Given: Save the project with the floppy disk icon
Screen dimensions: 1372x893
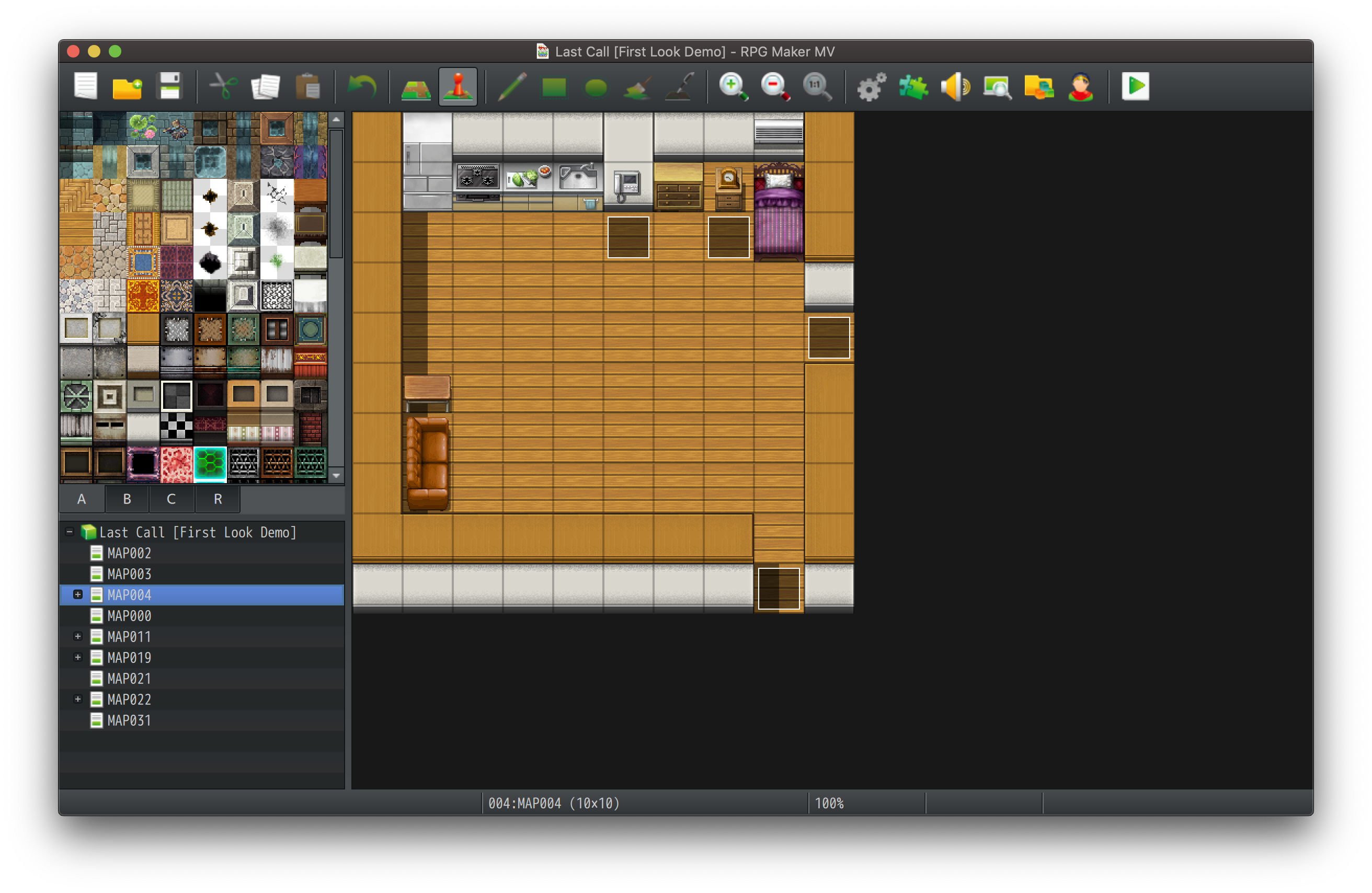Looking at the screenshot, I should (x=170, y=87).
